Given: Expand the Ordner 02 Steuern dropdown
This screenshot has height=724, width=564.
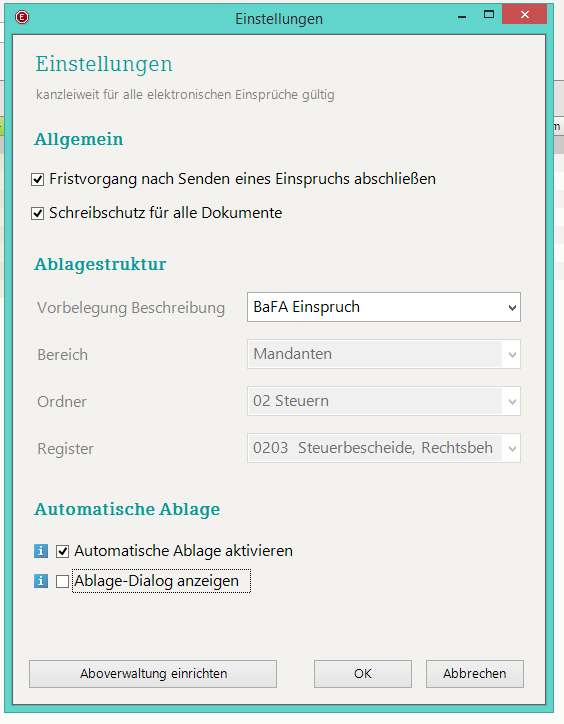Looking at the screenshot, I should (x=384, y=401).
